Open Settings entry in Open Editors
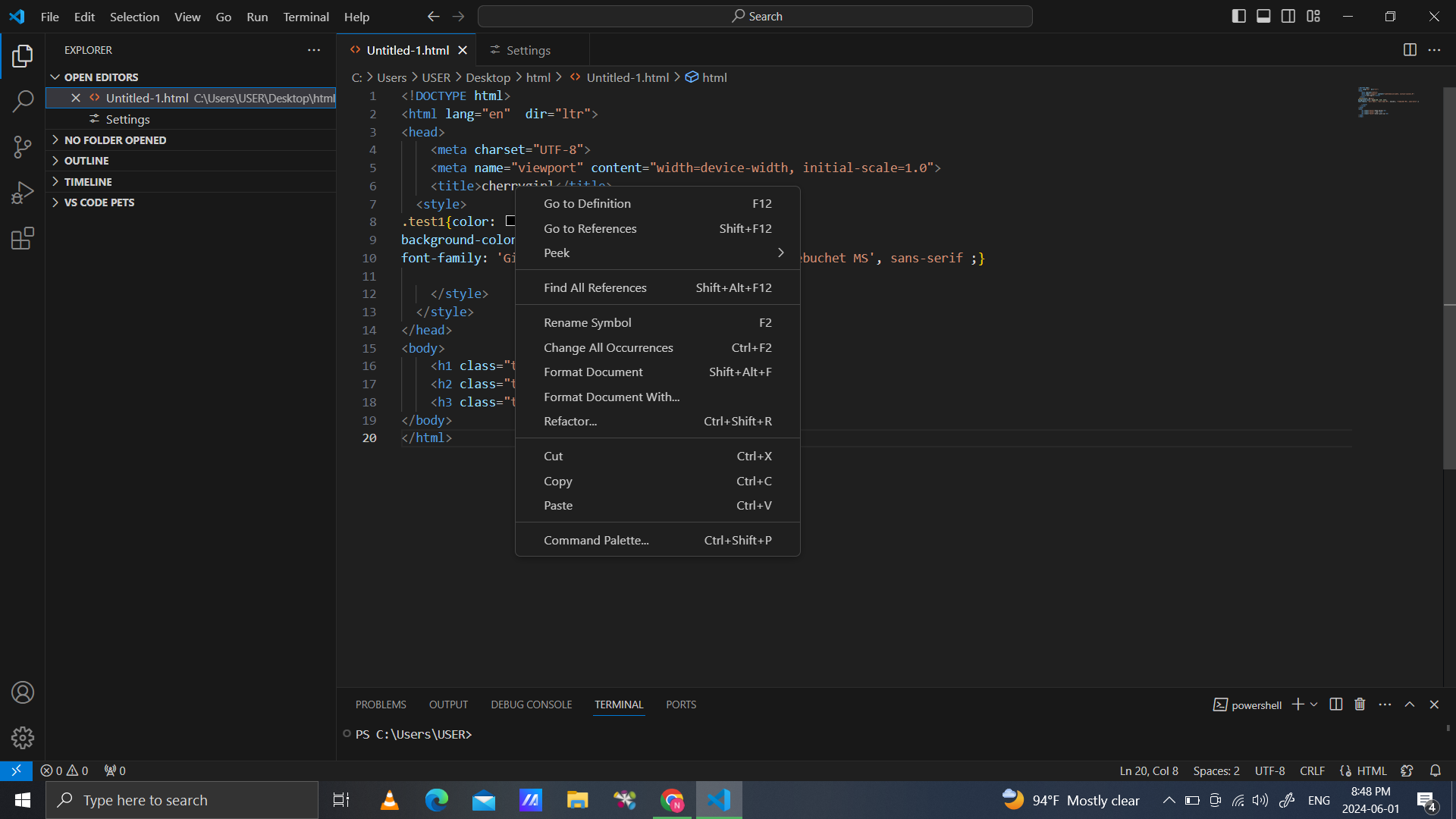Image resolution: width=1456 pixels, height=819 pixels. 190,119
